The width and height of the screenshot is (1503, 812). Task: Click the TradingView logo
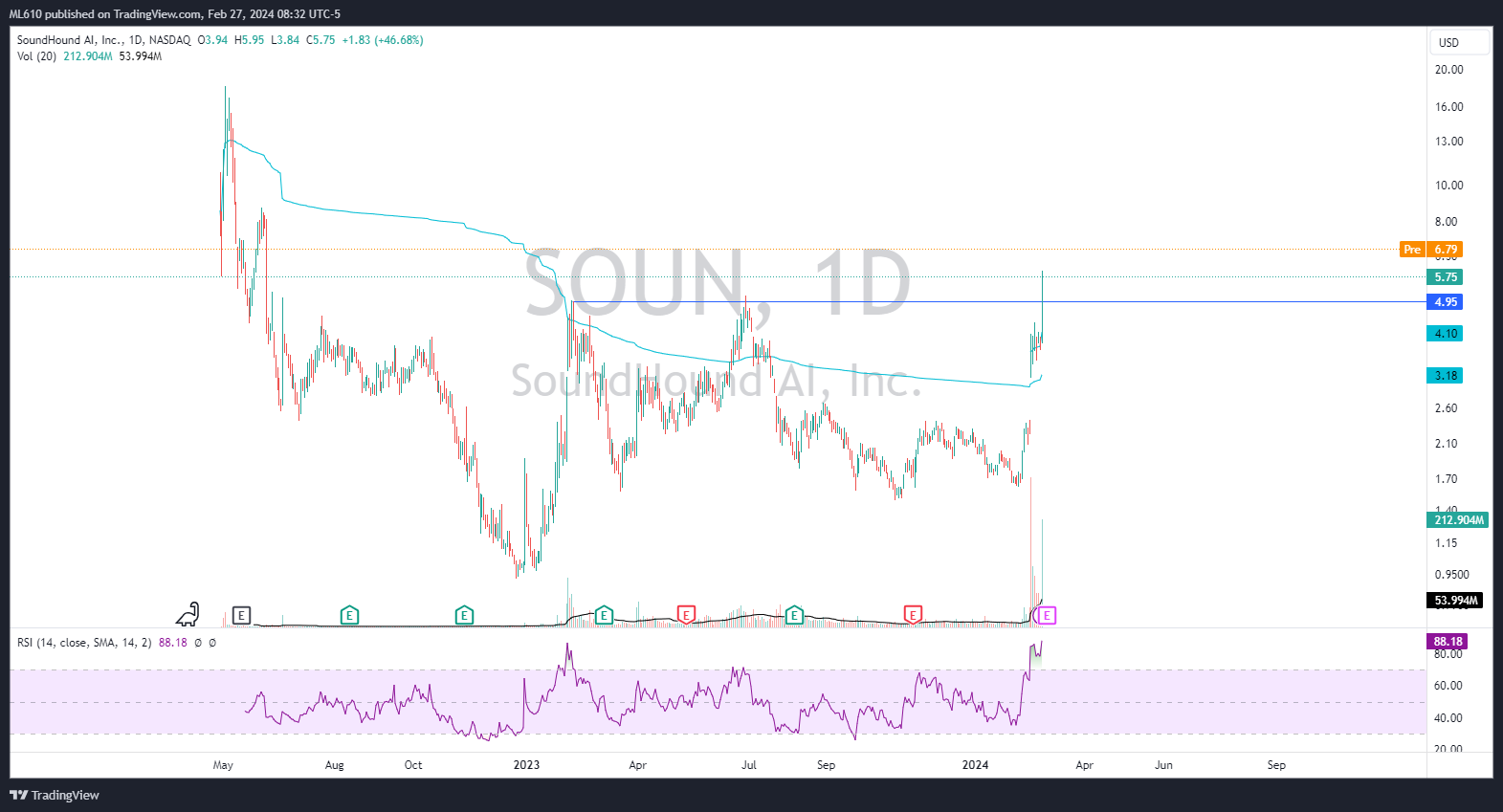(x=55, y=795)
